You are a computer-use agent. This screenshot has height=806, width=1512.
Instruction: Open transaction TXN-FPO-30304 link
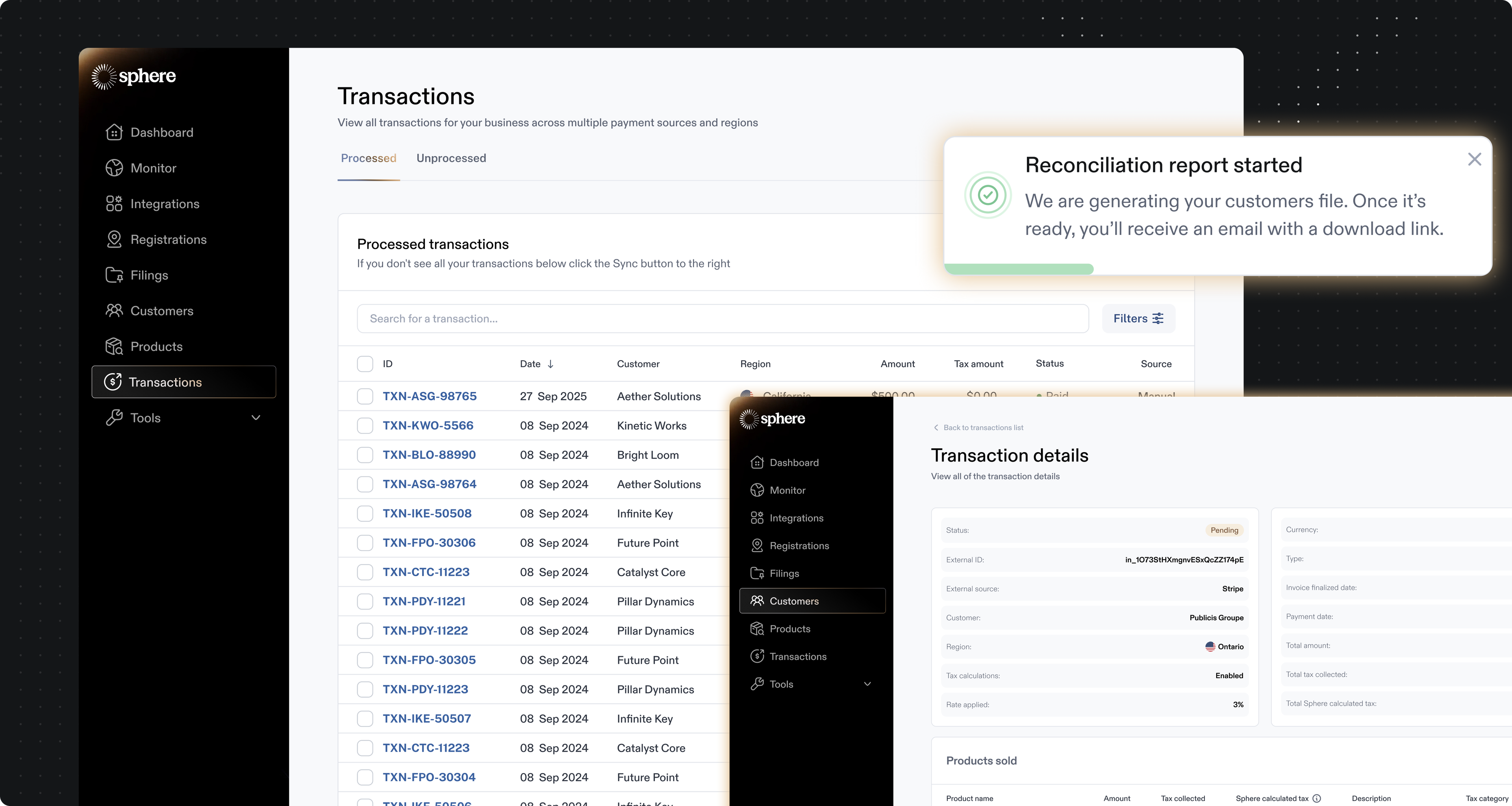pyautogui.click(x=429, y=777)
